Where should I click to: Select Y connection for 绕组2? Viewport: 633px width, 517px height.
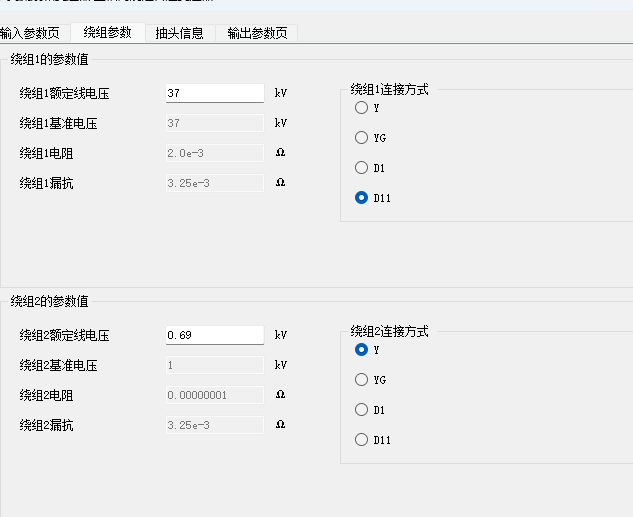[362, 350]
